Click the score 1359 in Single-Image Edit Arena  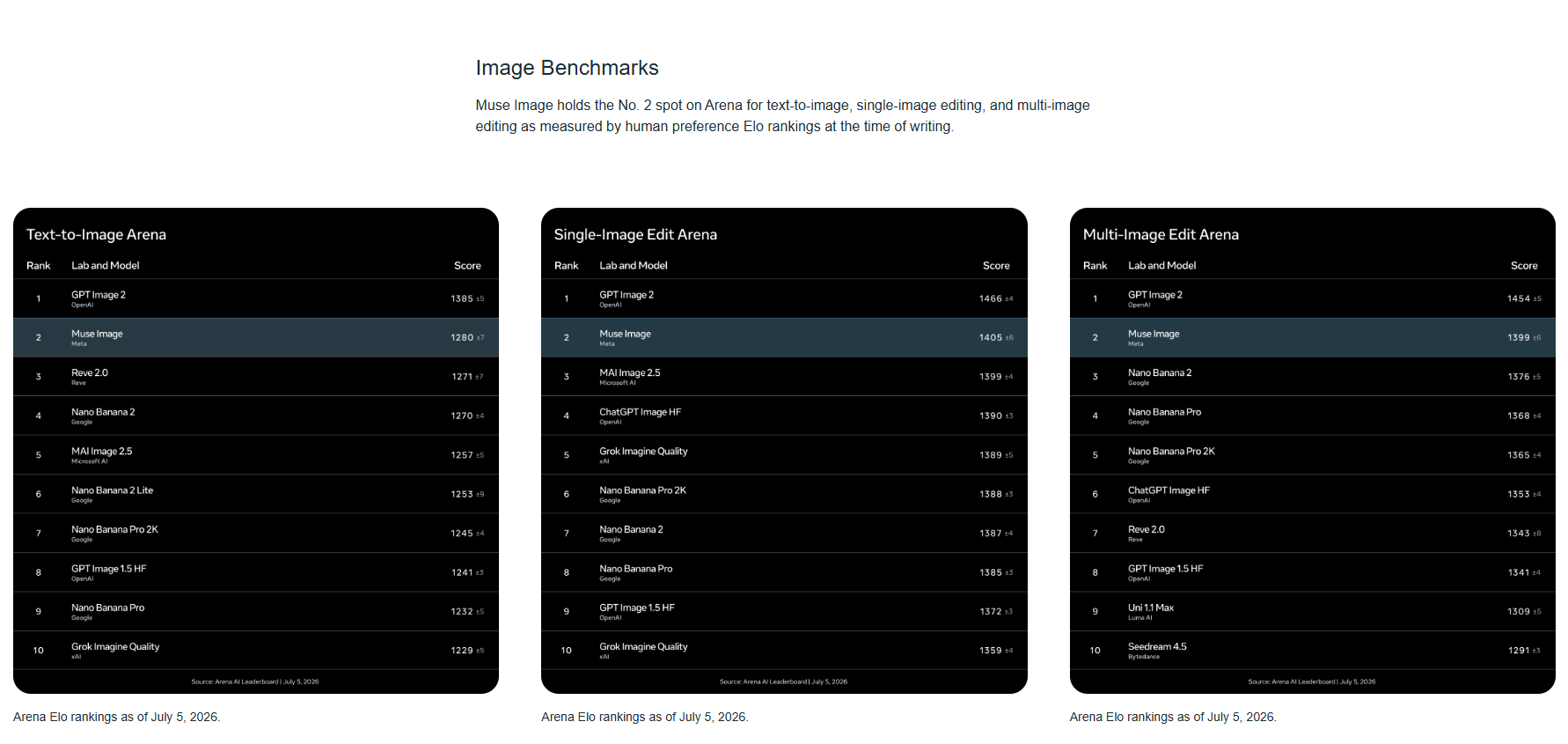(991, 651)
